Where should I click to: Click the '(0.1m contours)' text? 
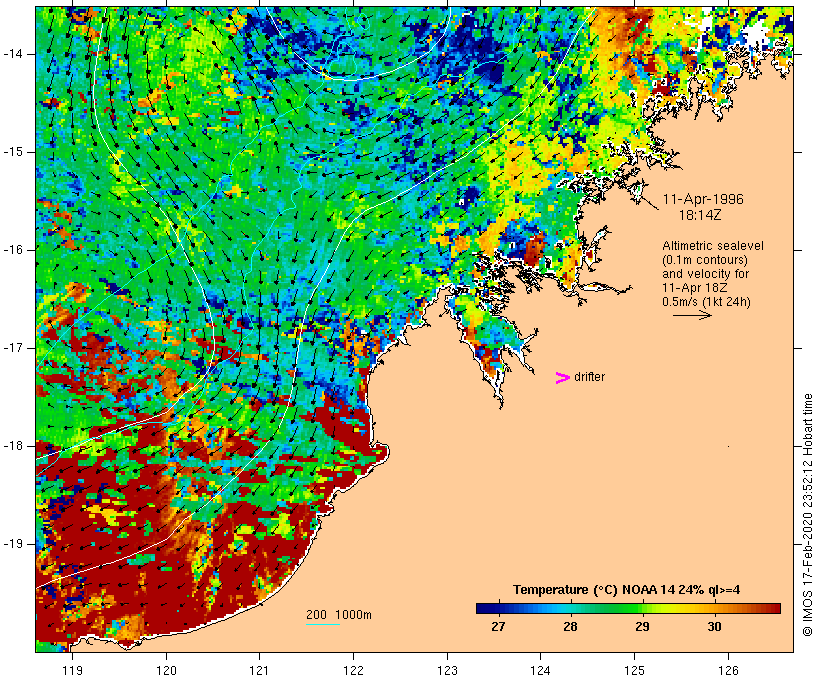point(705,260)
